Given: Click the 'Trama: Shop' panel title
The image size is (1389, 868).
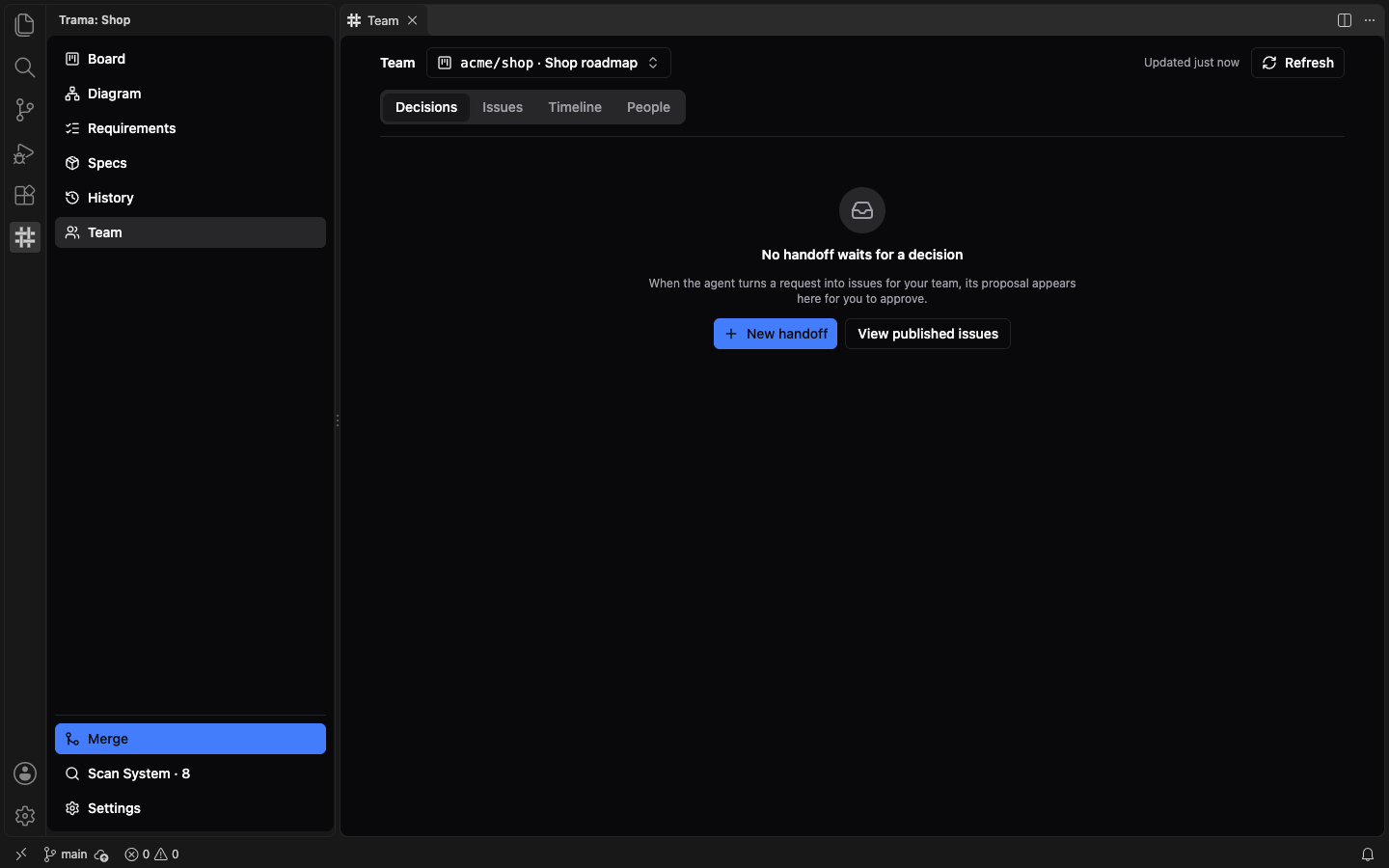Looking at the screenshot, I should 95,20.
